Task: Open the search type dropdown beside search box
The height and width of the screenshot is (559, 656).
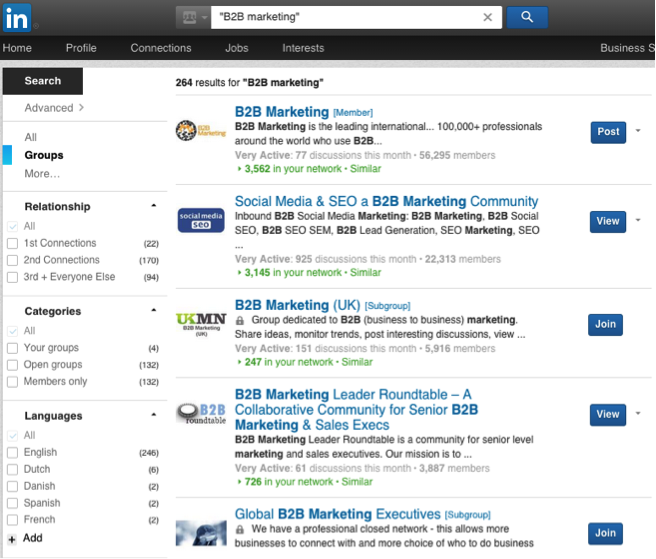Action: point(192,17)
